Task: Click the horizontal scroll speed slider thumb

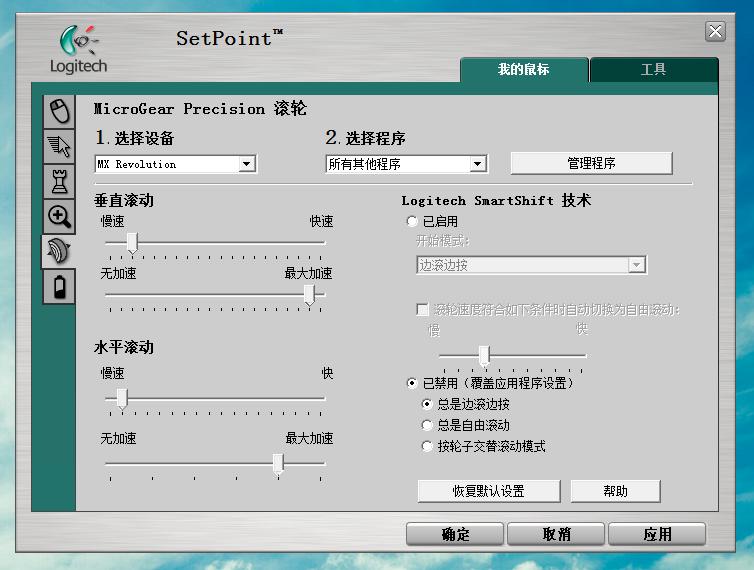Action: coord(122,399)
